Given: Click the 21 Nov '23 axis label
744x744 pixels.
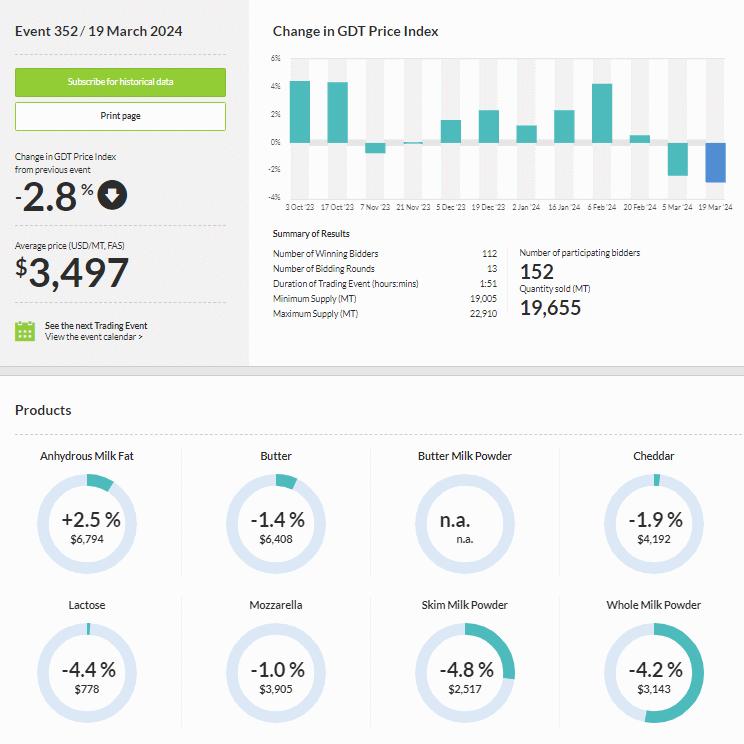Looking at the screenshot, I should [x=413, y=207].
